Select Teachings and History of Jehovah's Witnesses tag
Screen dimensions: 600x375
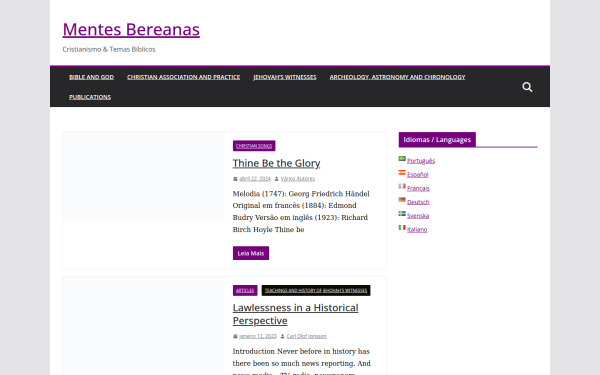(316, 290)
